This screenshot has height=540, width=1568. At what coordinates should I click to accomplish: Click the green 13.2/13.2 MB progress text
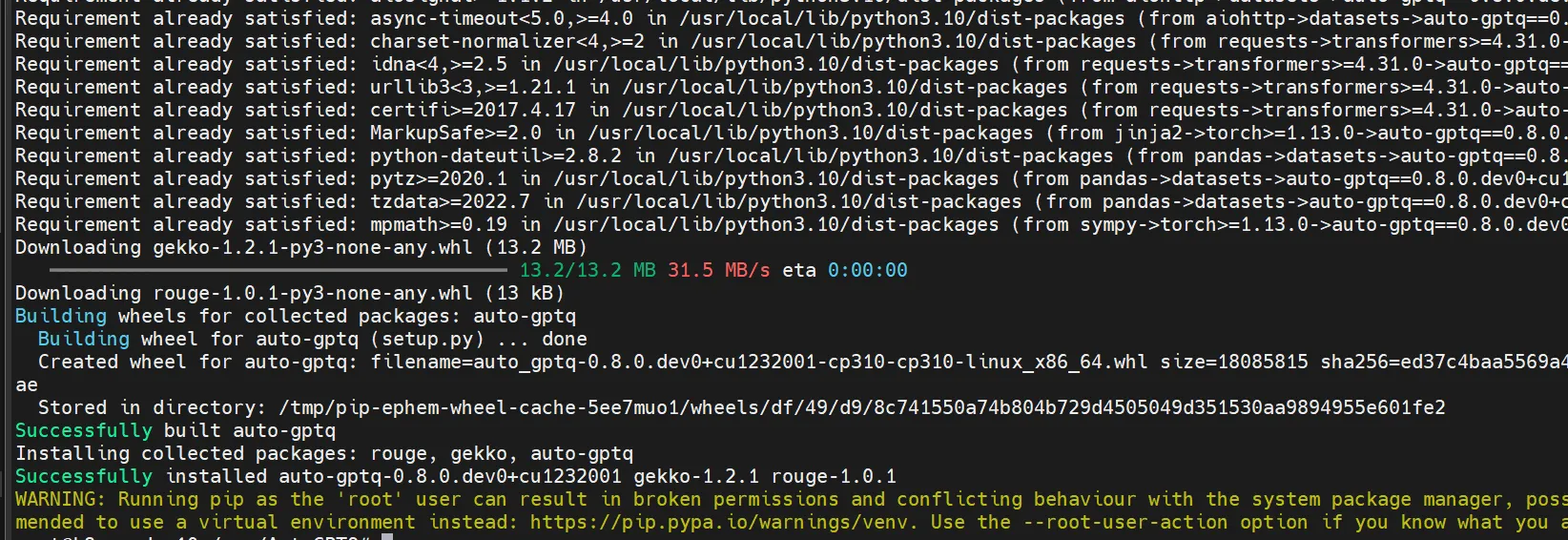(x=588, y=270)
